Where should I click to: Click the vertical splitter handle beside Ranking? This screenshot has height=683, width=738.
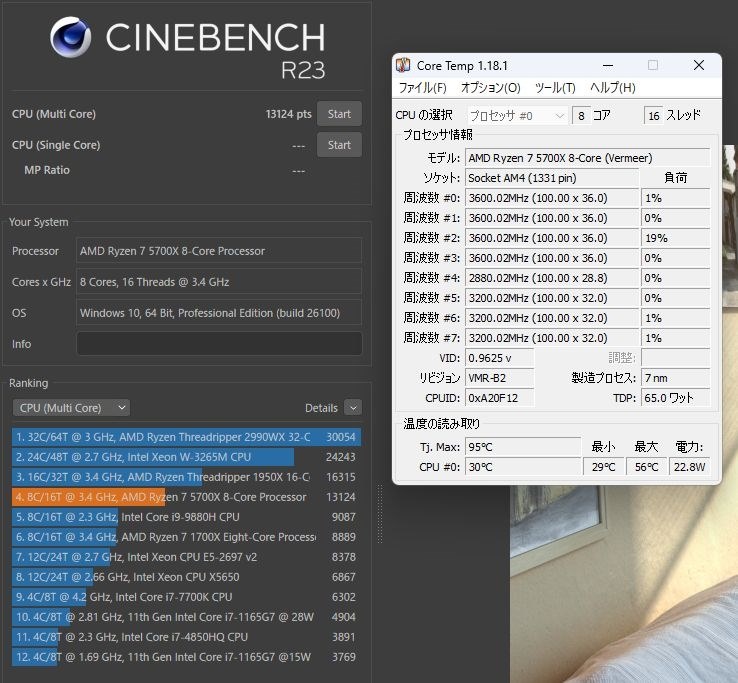tap(380, 514)
